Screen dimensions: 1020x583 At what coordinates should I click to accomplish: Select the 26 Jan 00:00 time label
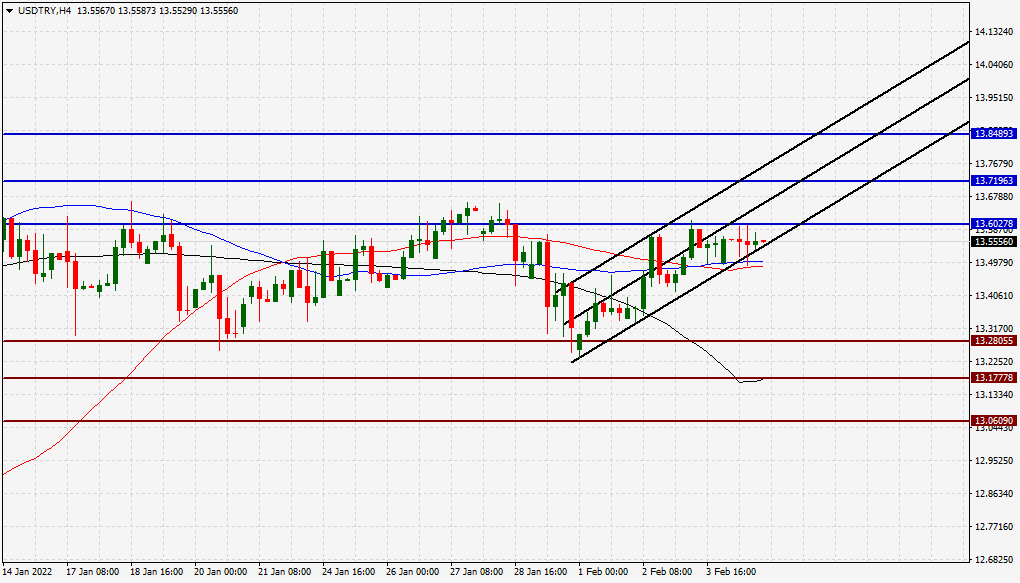(412, 572)
